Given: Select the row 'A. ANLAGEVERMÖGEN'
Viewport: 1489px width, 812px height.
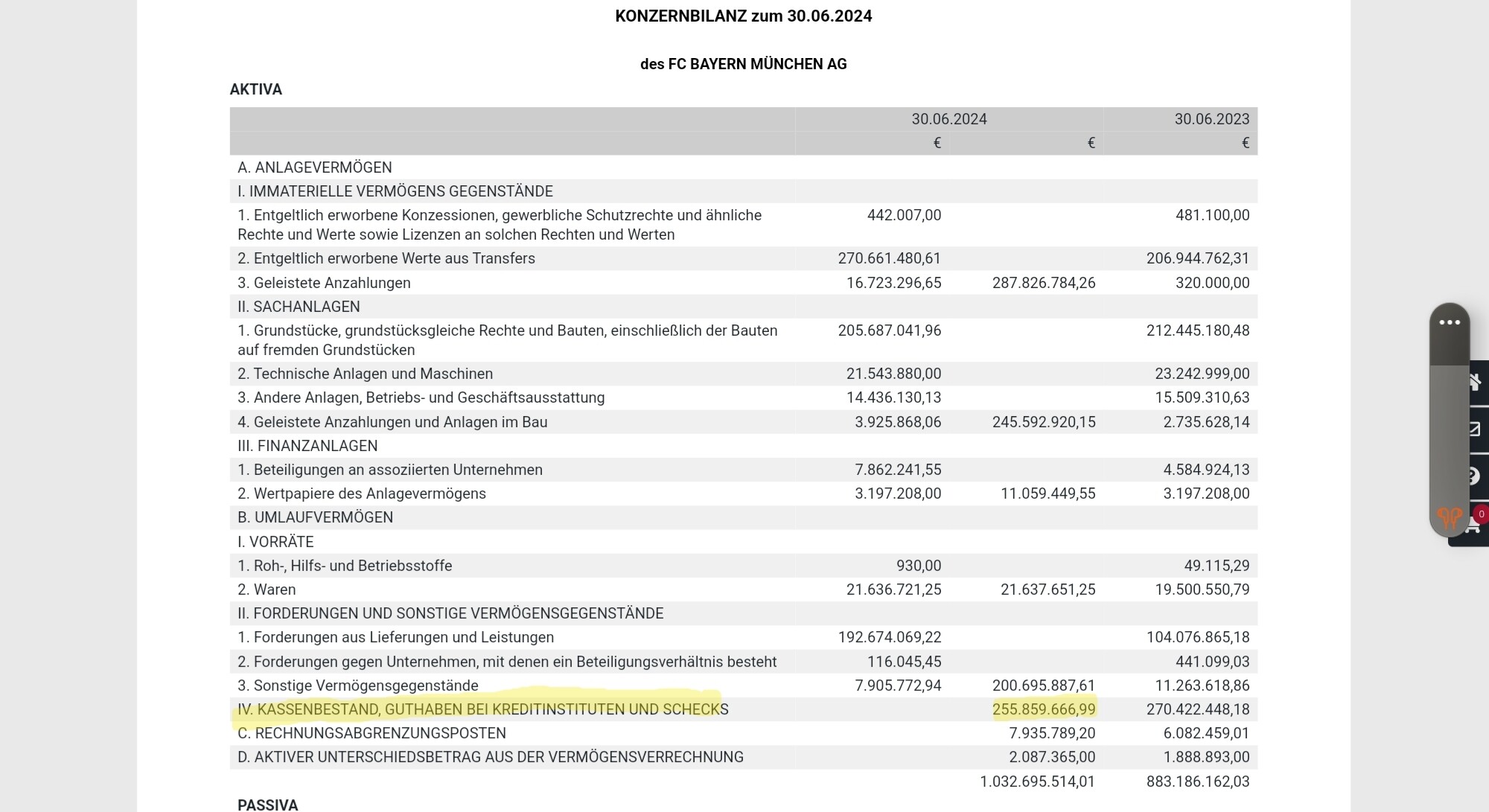Looking at the screenshot, I should pos(743,167).
